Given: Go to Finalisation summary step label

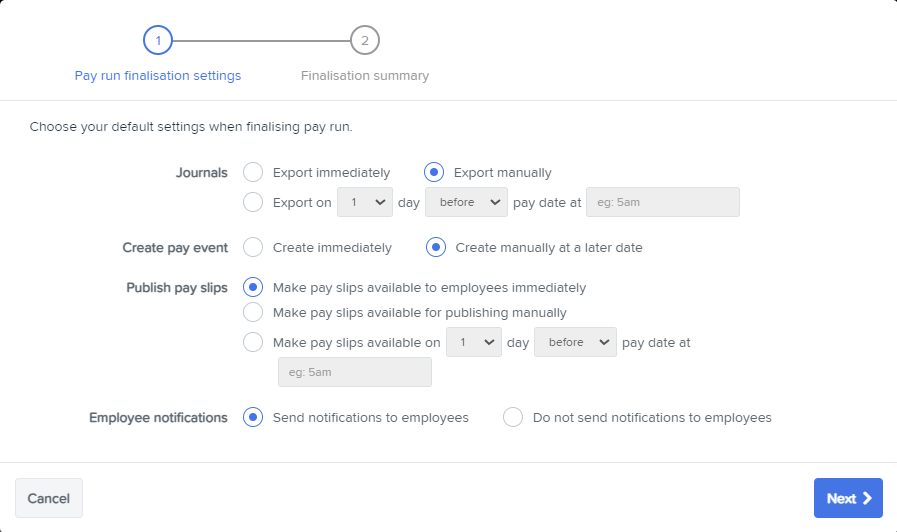Looking at the screenshot, I should click(x=365, y=76).
